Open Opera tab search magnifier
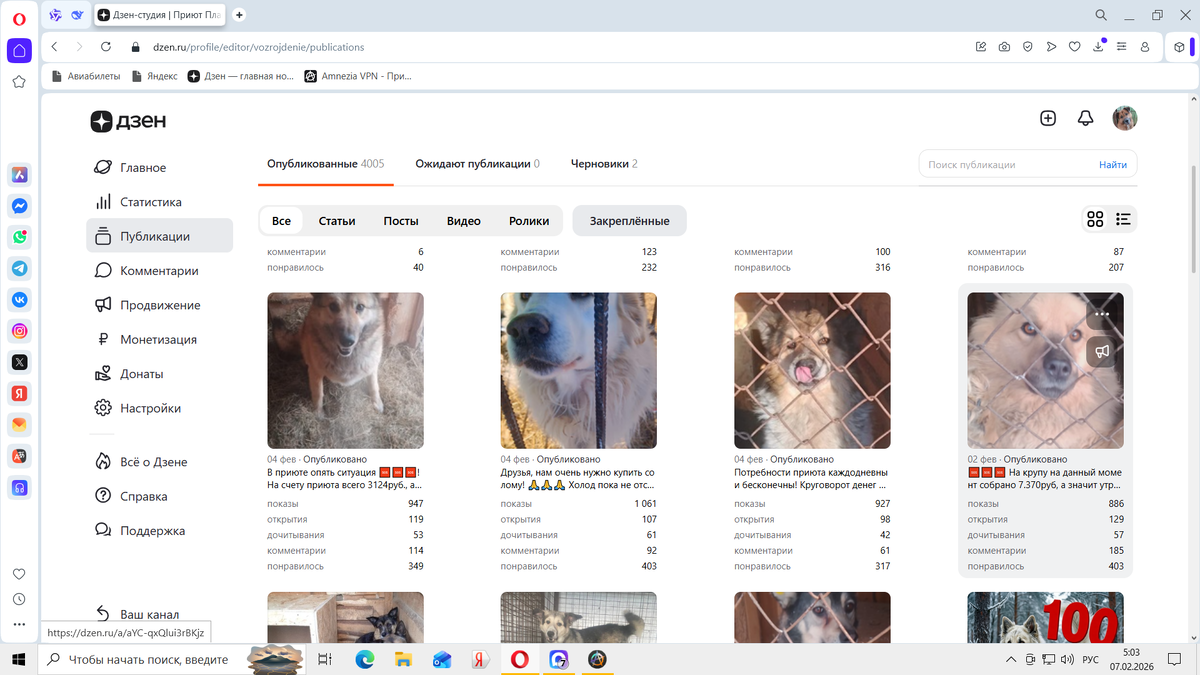 (1101, 15)
